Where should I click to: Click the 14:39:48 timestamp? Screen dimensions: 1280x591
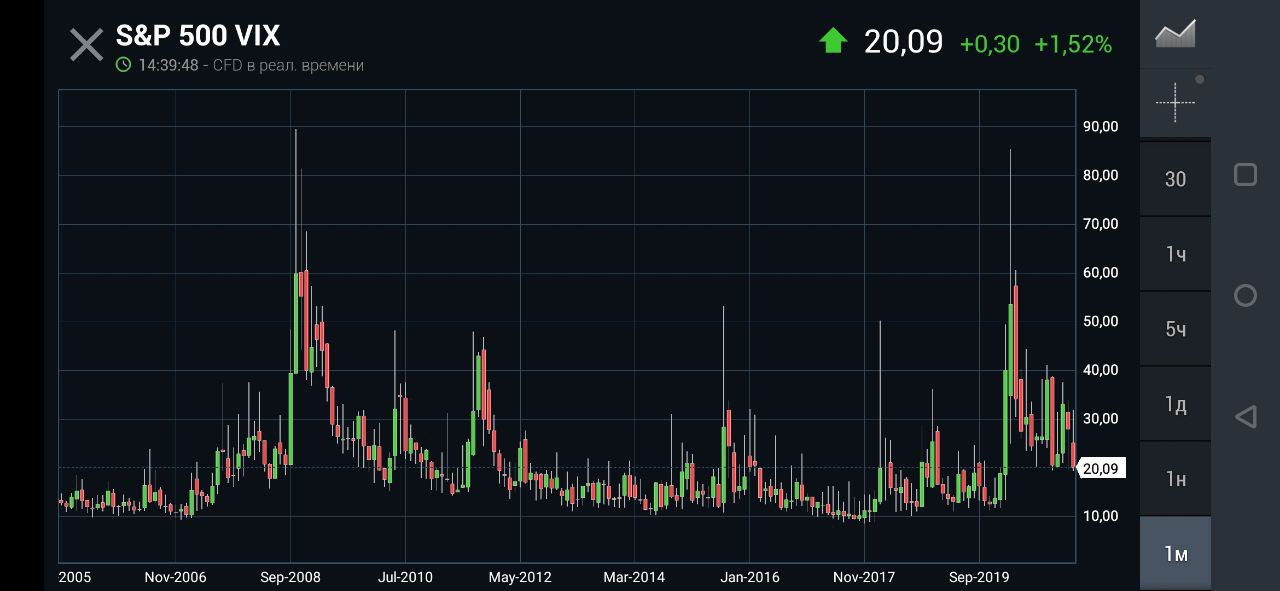[168, 65]
